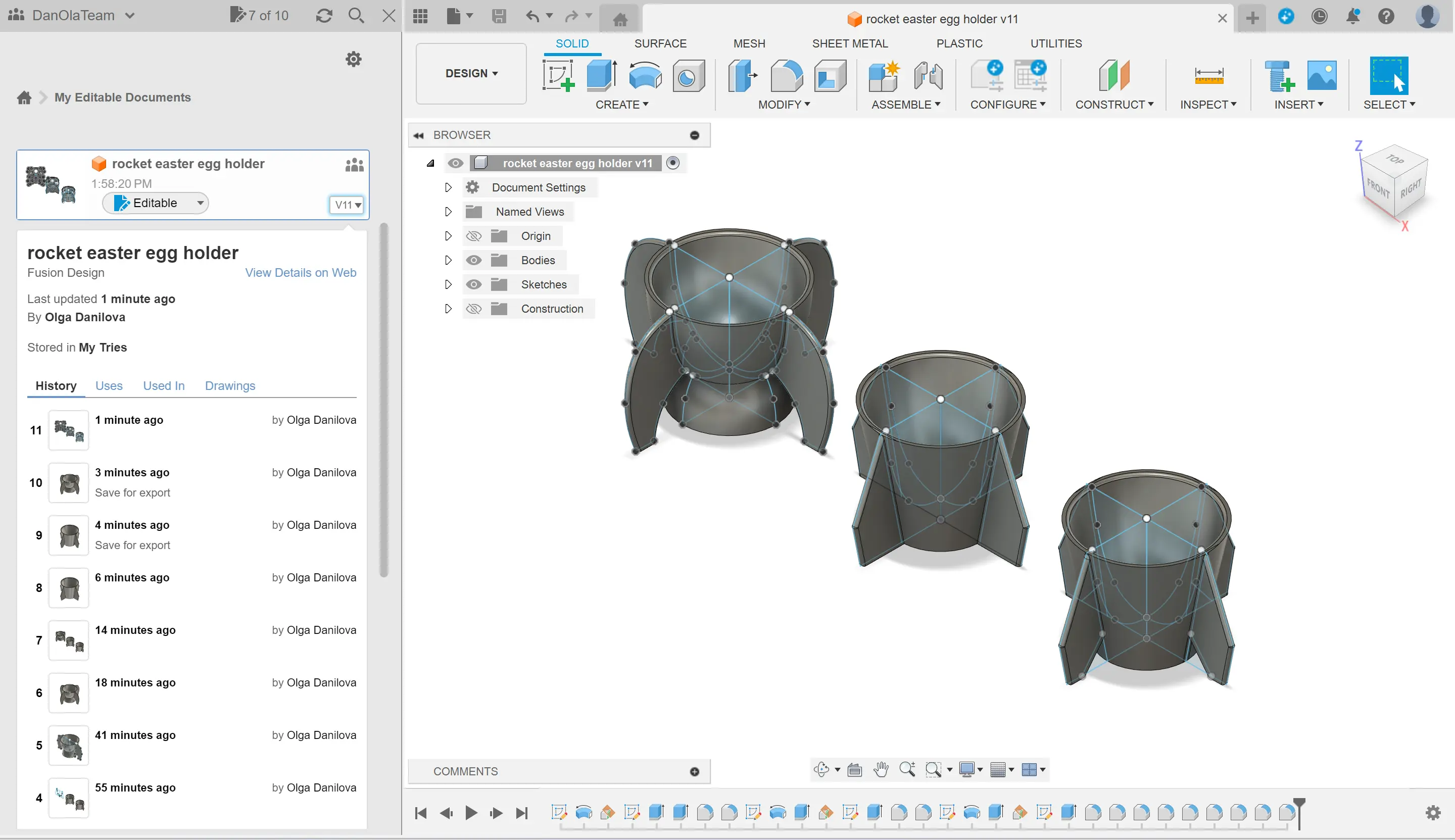Select the Fillet tool in Modify

[786, 76]
